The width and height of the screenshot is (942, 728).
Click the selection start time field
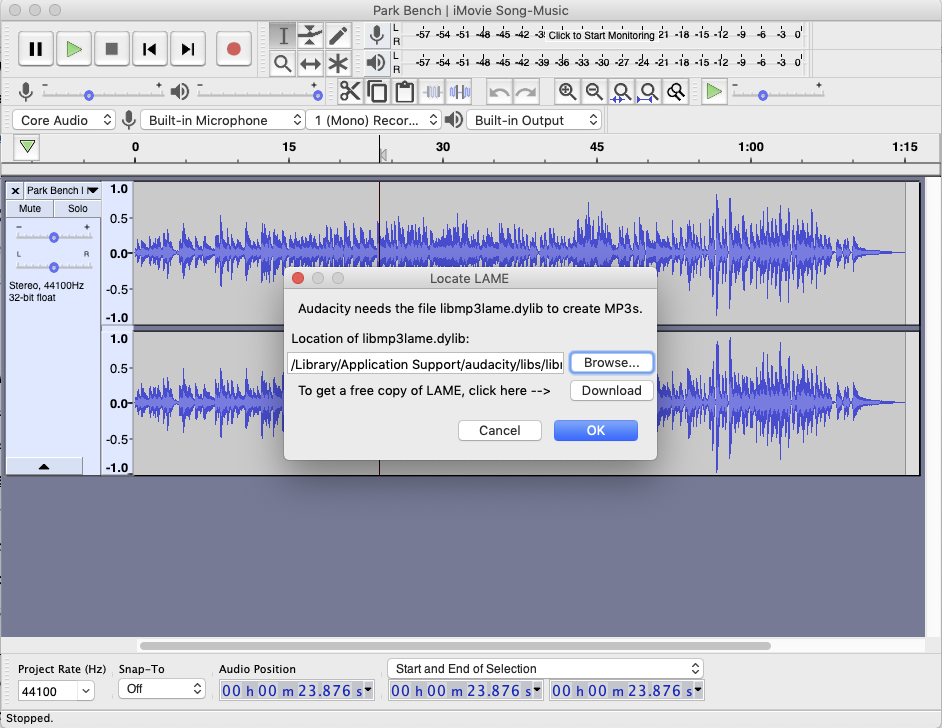[466, 691]
